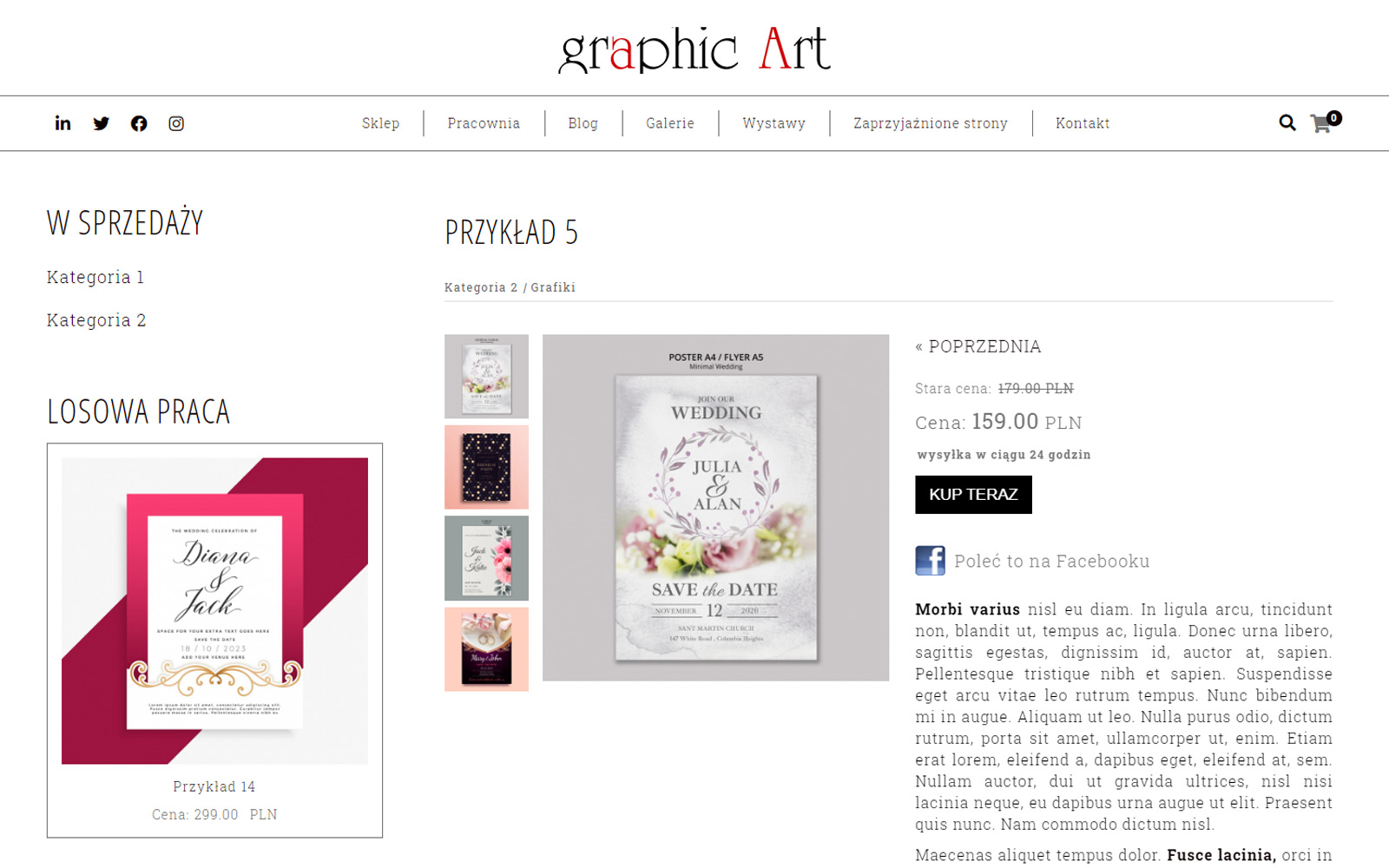The width and height of the screenshot is (1389, 868).
Task: Select the dark polka-dot poster thumbnail
Action: point(486,467)
